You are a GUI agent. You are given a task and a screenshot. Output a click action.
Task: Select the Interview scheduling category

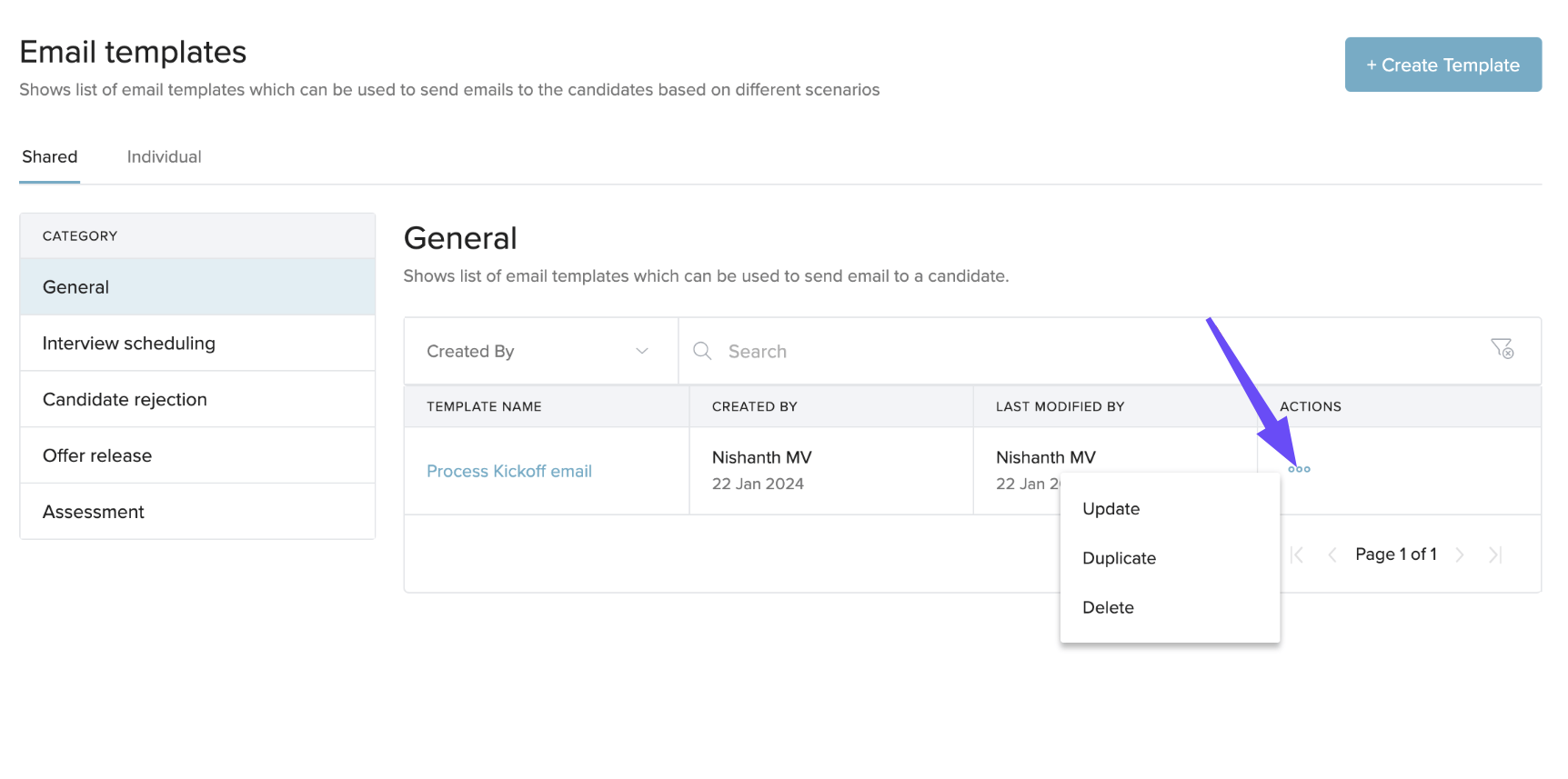point(129,344)
